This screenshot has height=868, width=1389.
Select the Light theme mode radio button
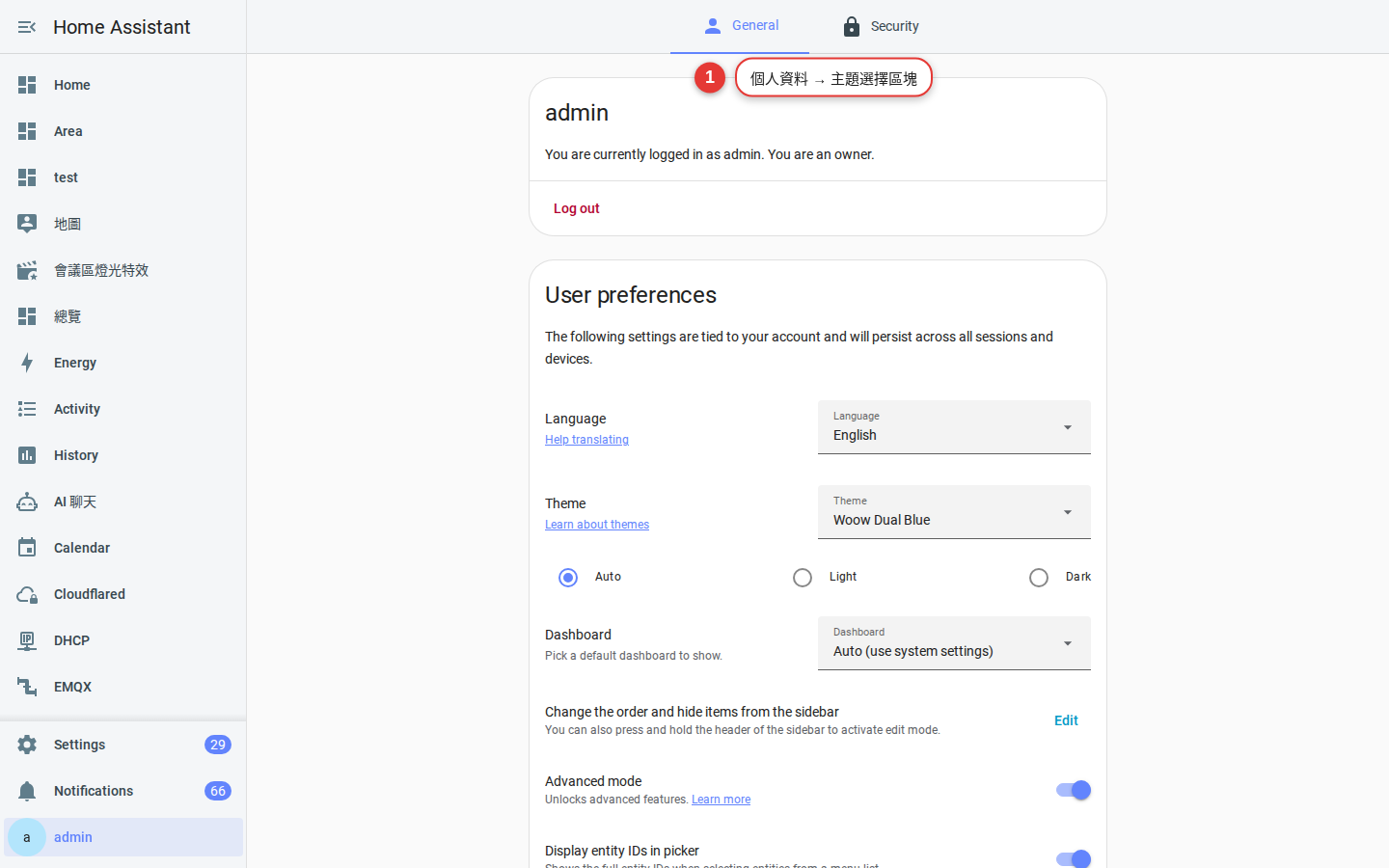[x=803, y=577]
